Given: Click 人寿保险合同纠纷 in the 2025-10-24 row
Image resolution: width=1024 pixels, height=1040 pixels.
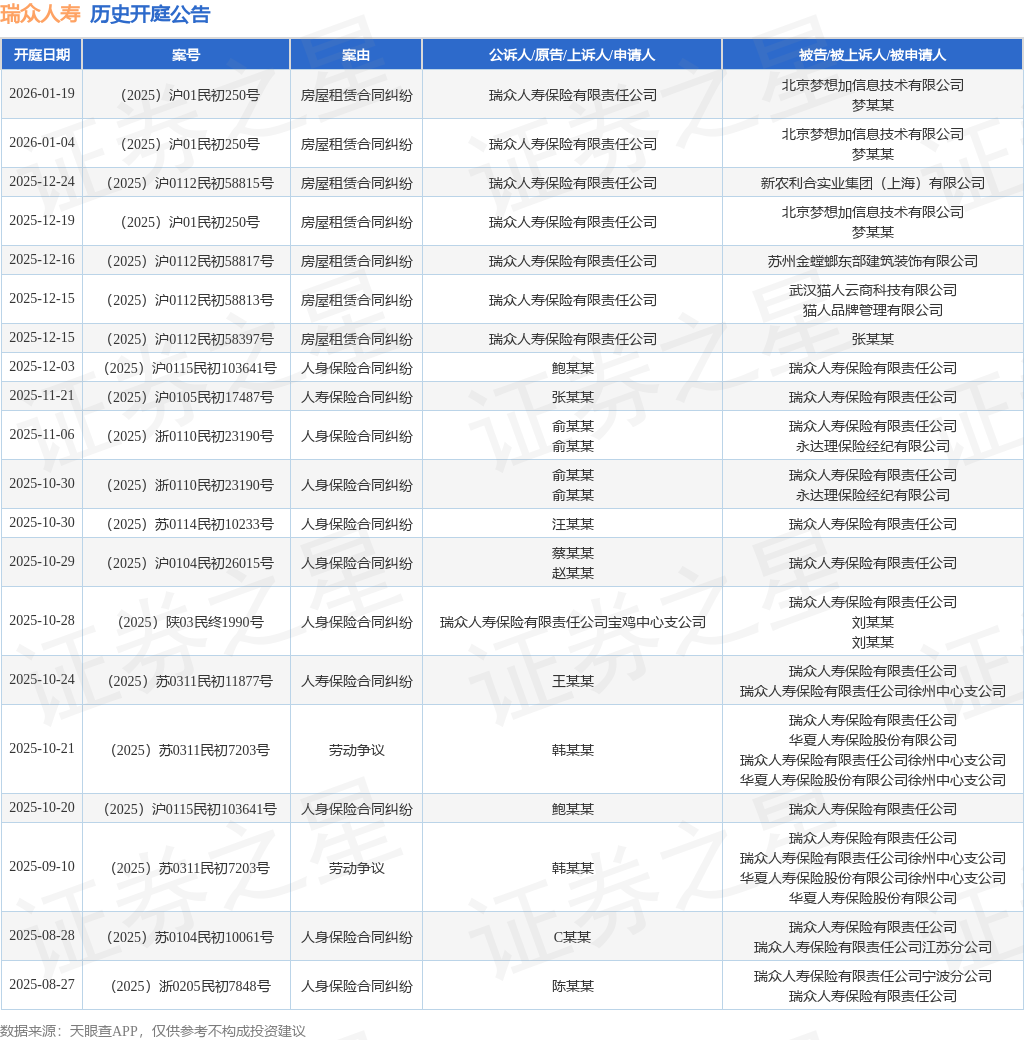Looking at the screenshot, I should click(356, 682).
